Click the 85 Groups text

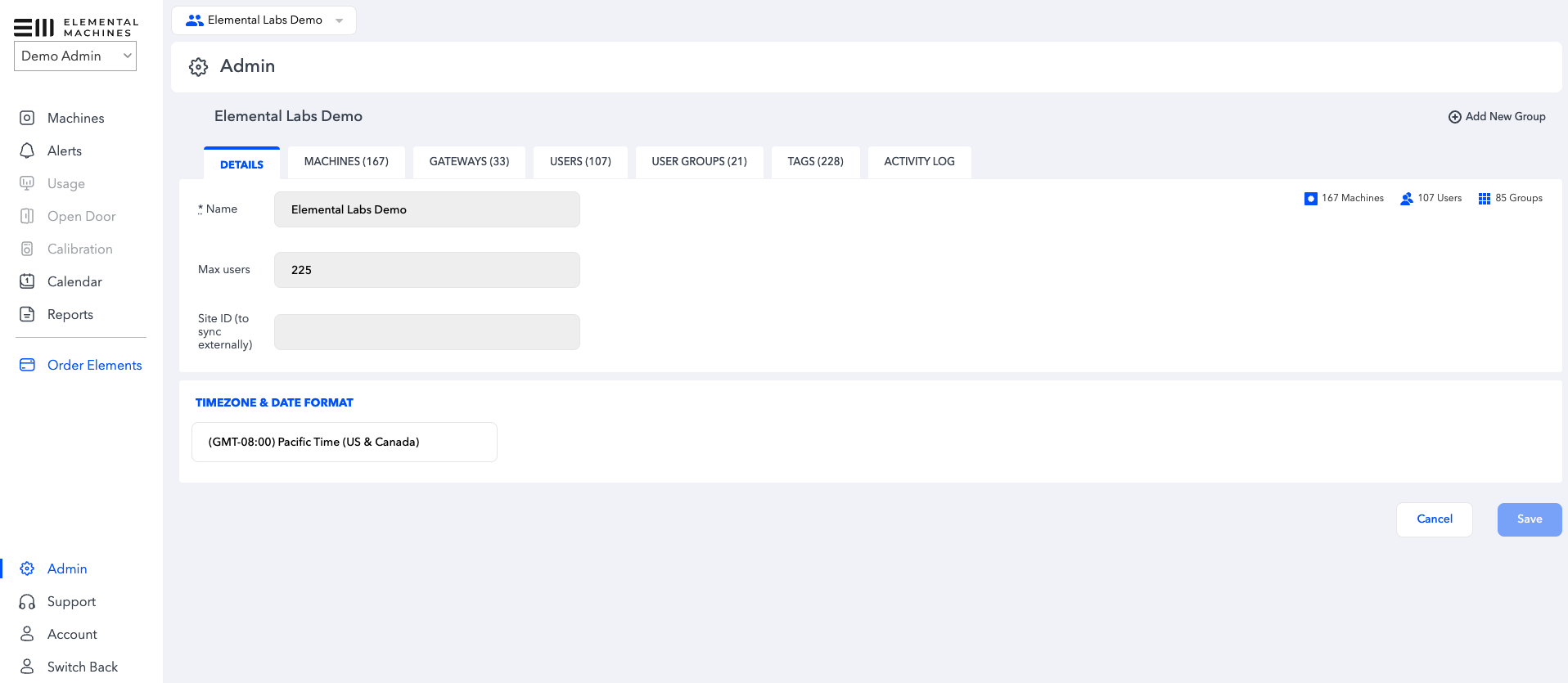[1519, 199]
